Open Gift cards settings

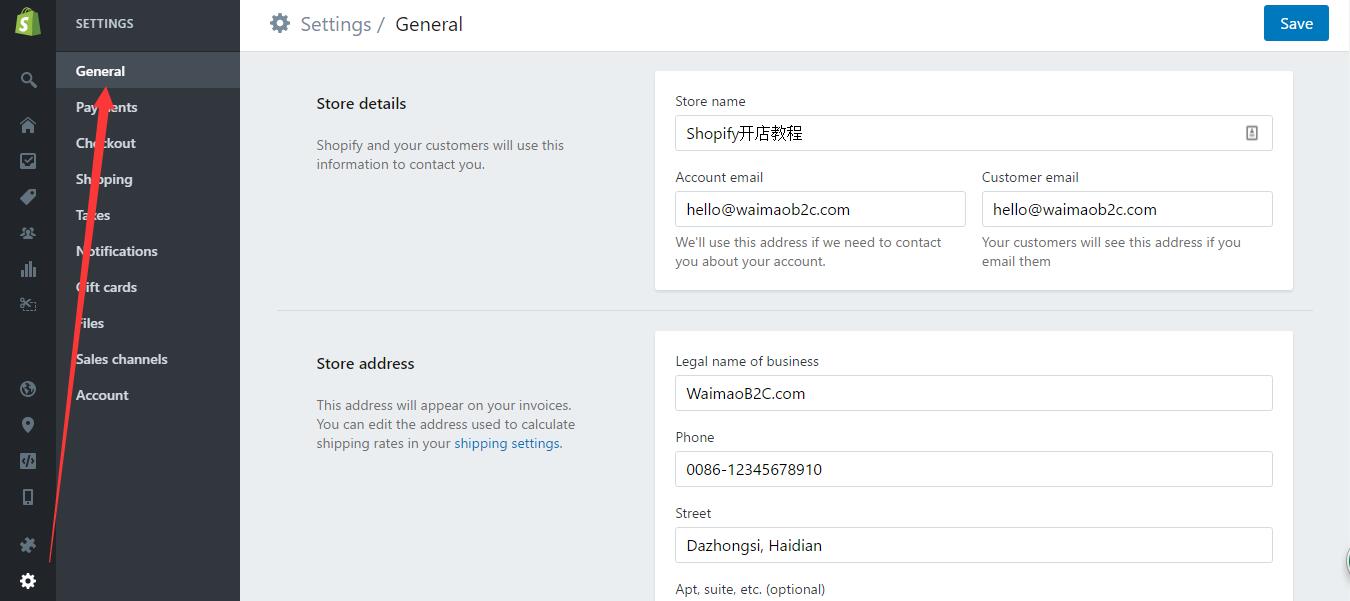[x=148, y=287]
